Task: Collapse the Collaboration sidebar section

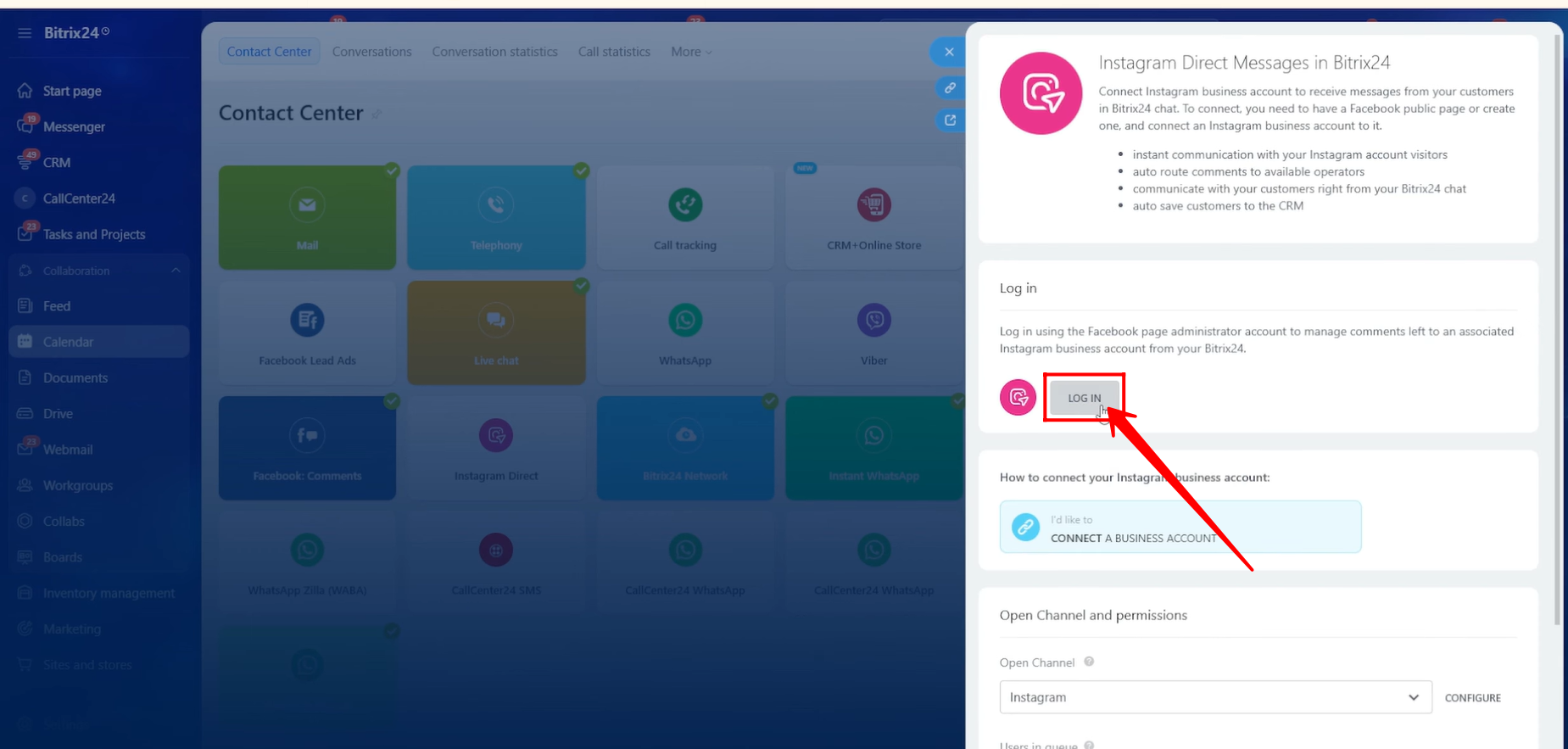Action: 176,271
